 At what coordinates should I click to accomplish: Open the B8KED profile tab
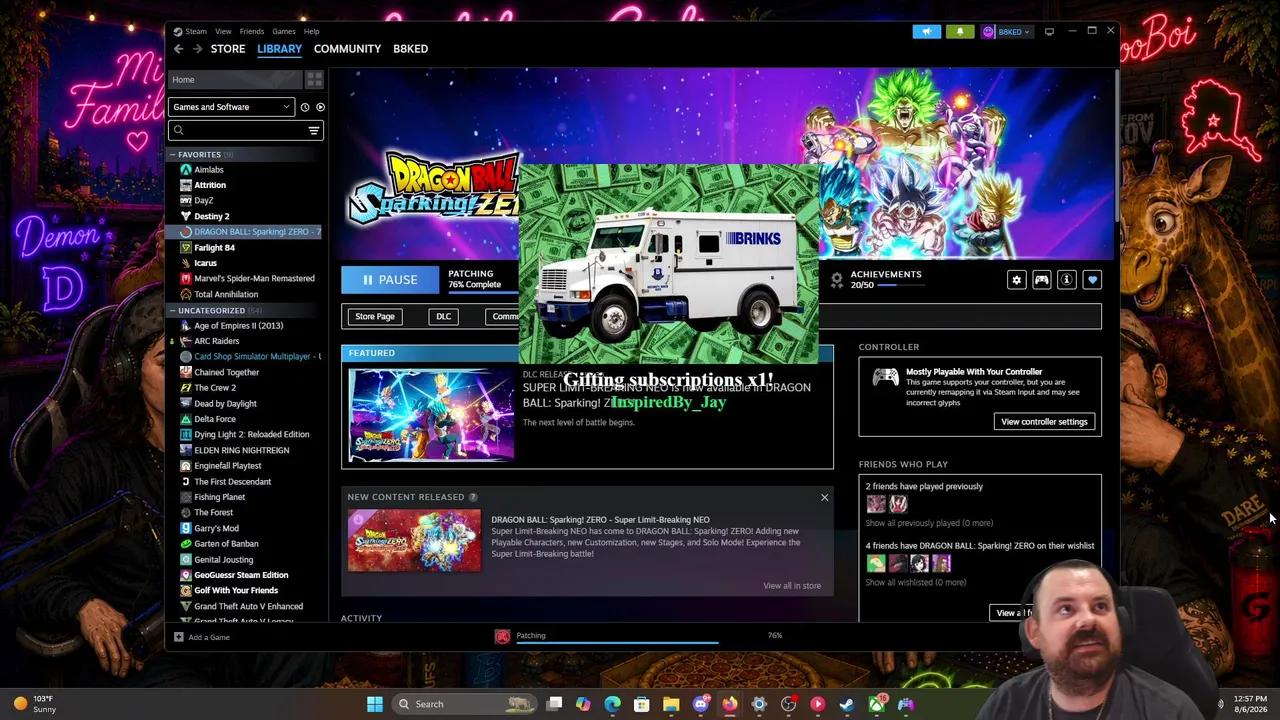[x=410, y=49]
